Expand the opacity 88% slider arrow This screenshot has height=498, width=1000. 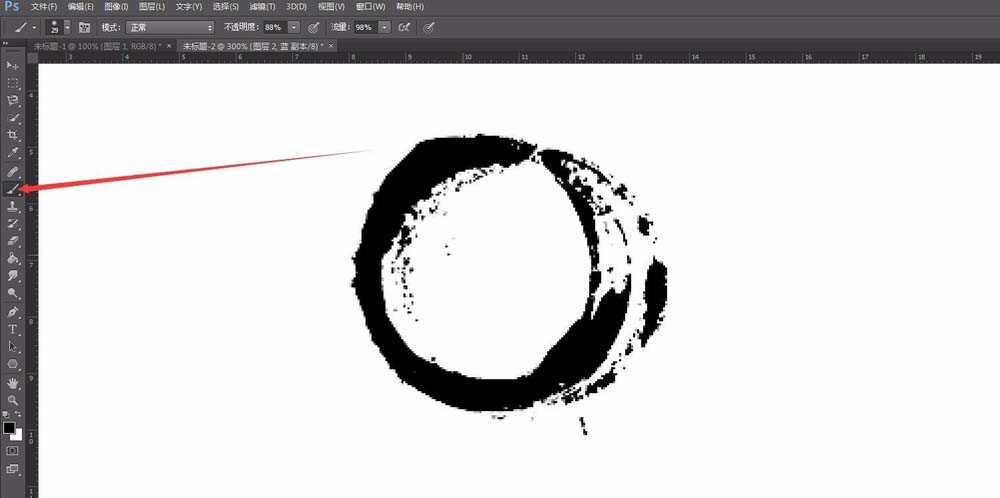pyautogui.click(x=294, y=27)
